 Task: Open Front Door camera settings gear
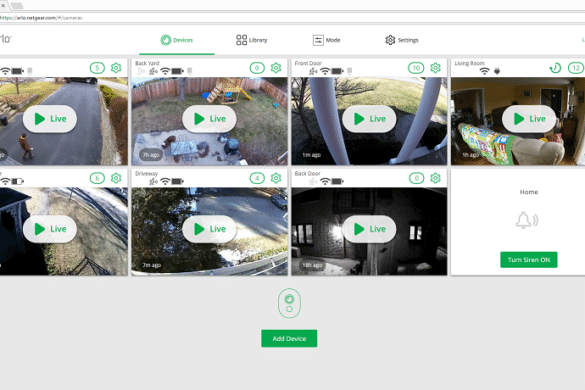click(x=435, y=68)
